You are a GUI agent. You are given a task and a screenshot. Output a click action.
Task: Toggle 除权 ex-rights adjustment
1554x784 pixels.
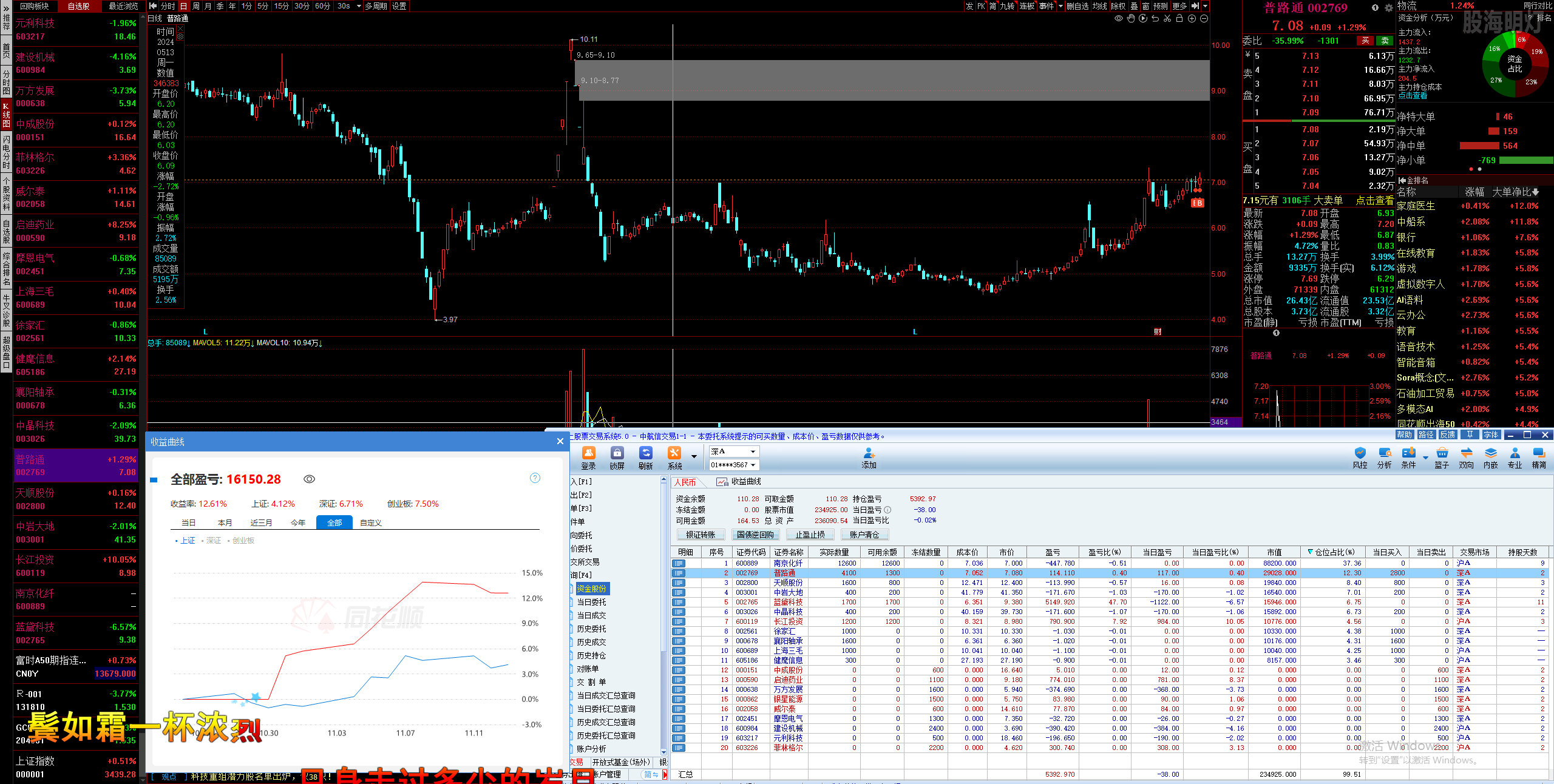tap(1118, 6)
